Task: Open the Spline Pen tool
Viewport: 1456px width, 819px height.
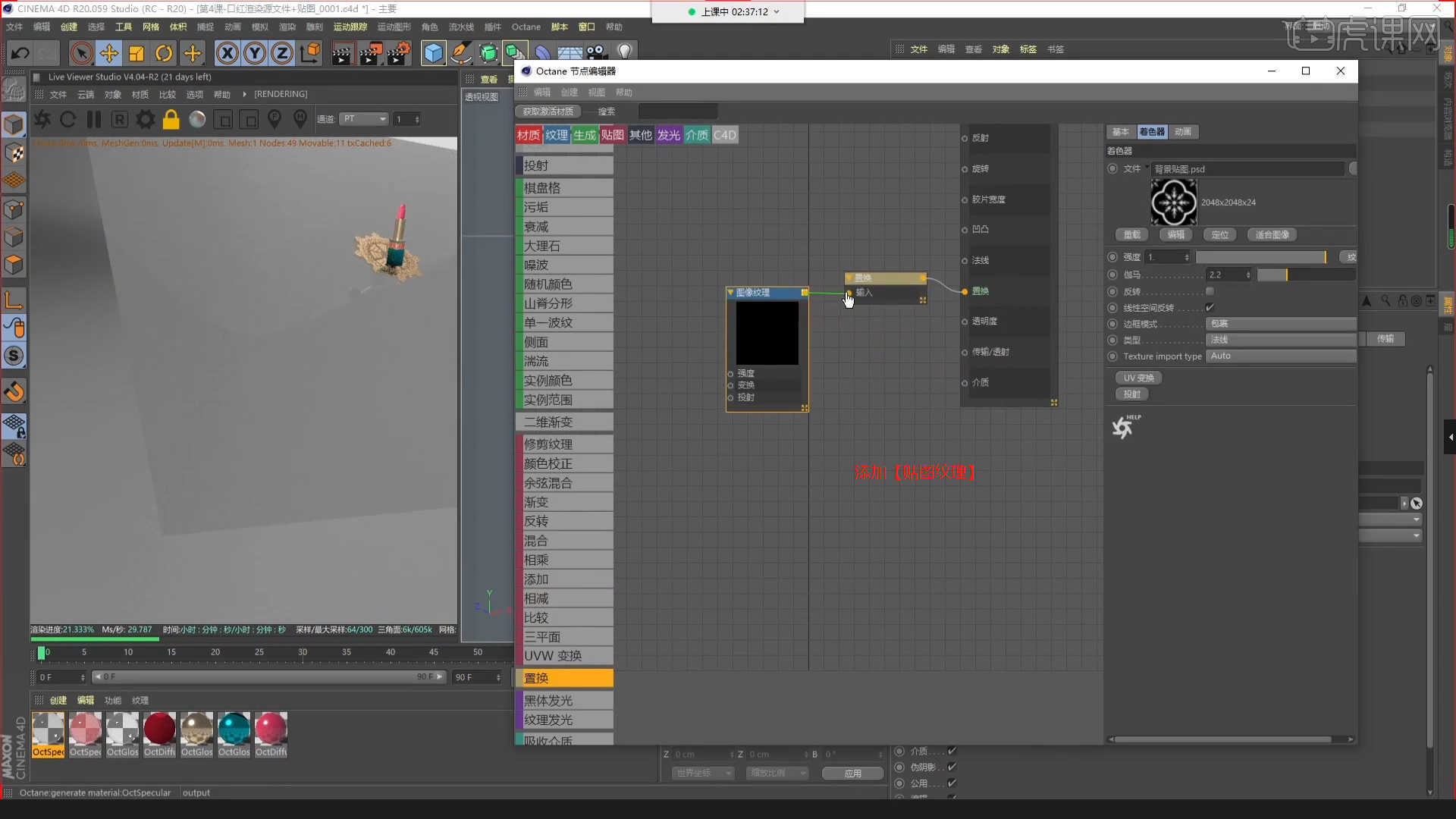Action: pyautogui.click(x=460, y=53)
